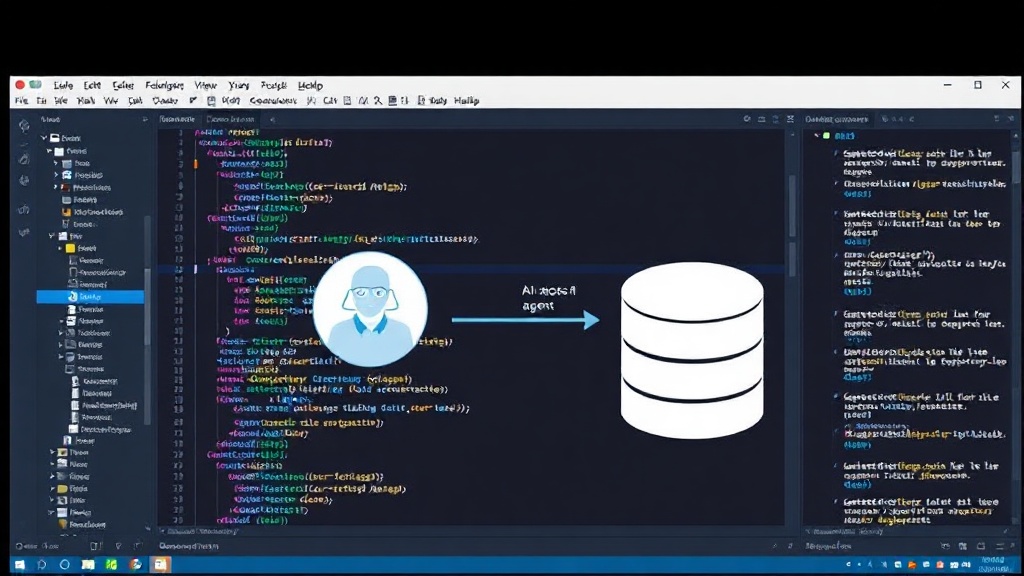Click the green square marker in right panel
This screenshot has width=1024, height=576.
[x=826, y=136]
